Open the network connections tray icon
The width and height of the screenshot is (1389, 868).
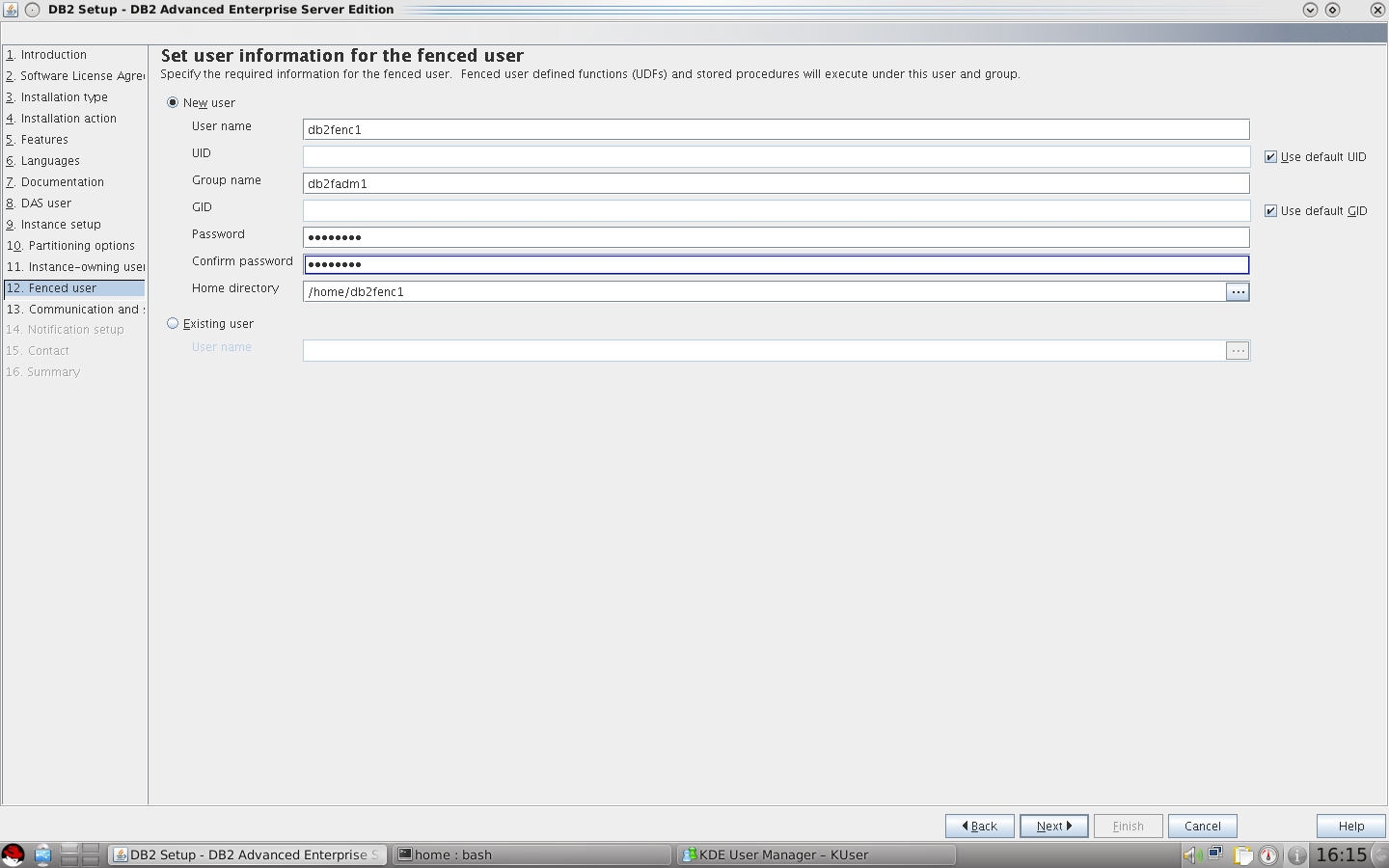pos(1215,854)
